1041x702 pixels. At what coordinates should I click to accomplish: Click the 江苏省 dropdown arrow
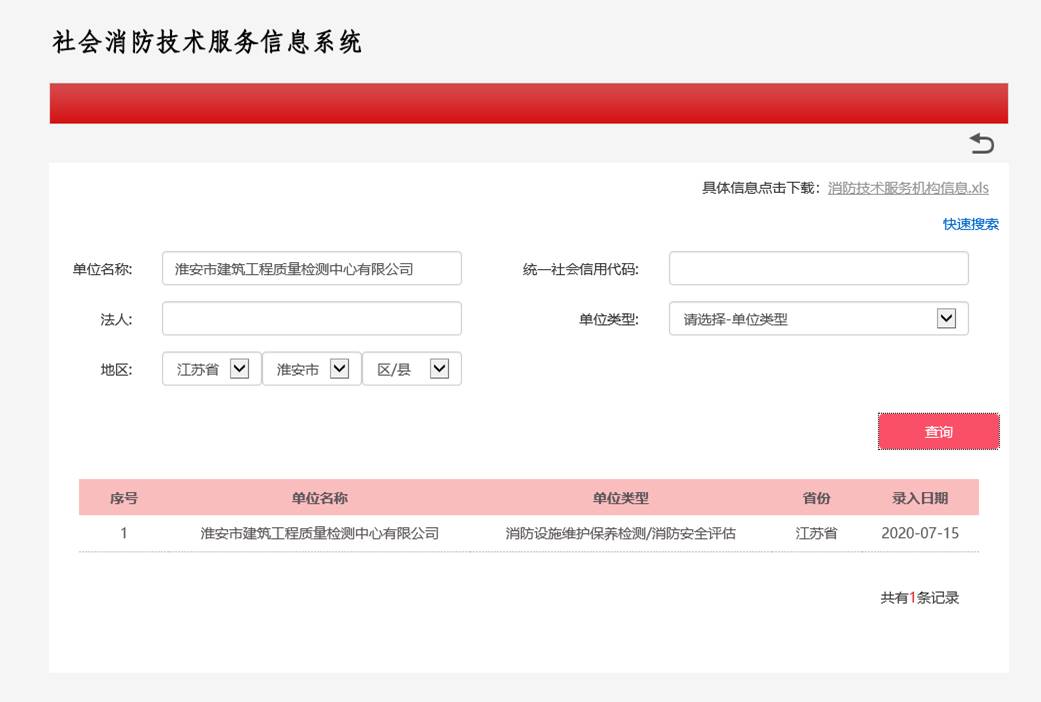[238, 368]
